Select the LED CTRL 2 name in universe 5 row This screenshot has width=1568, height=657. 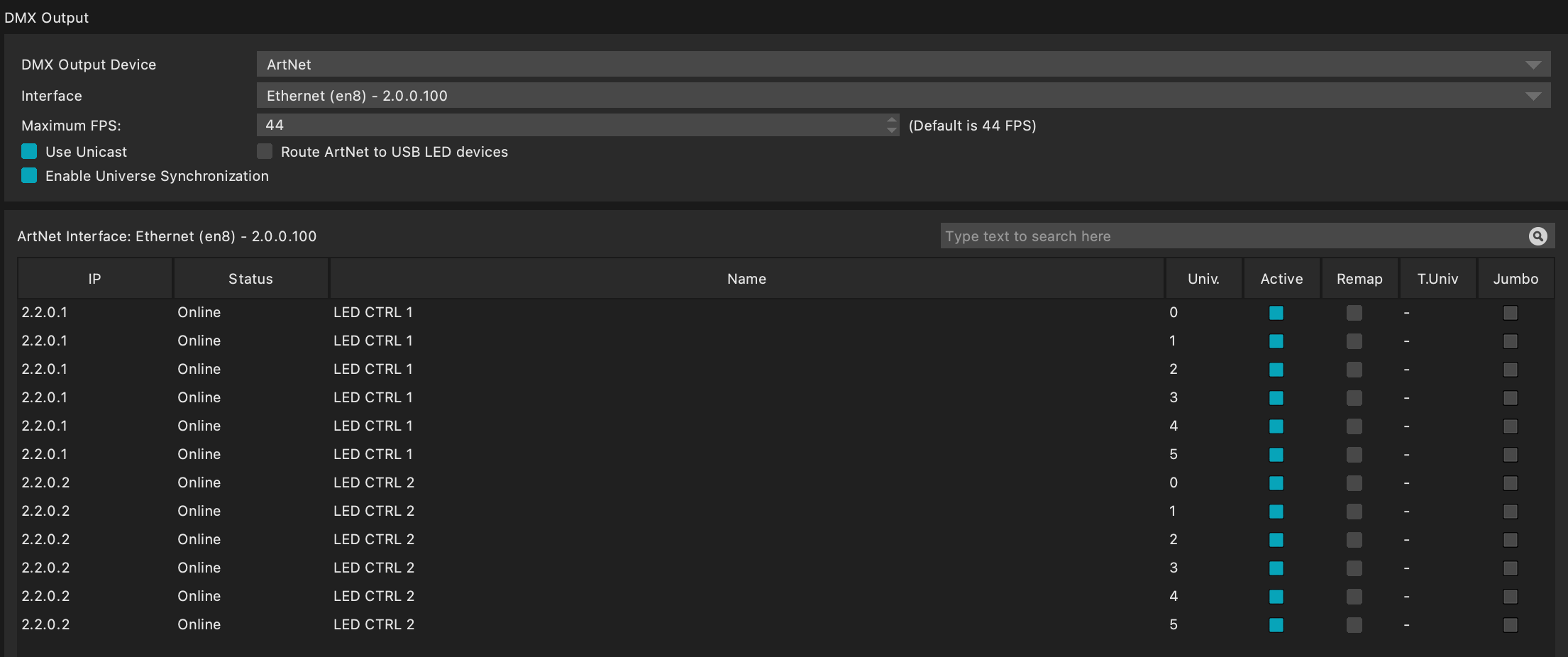(x=374, y=624)
